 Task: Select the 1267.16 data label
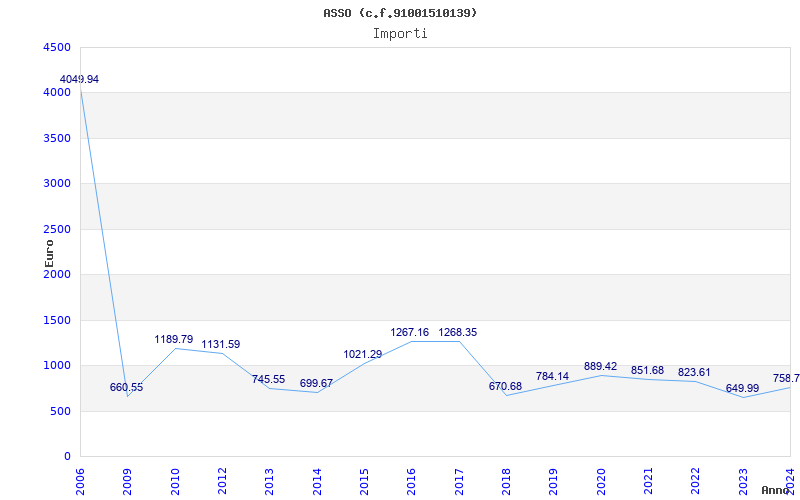coord(410,333)
